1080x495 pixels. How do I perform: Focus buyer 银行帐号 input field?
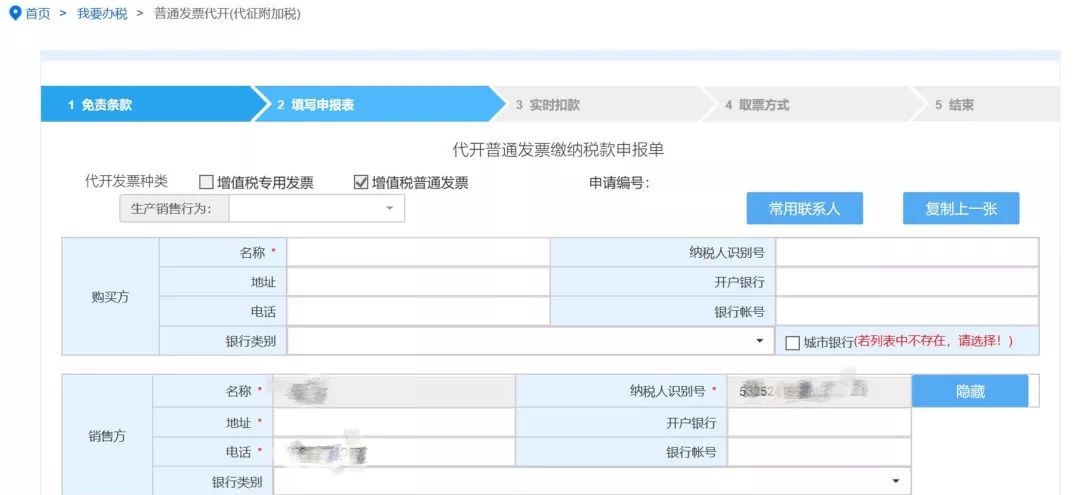[x=907, y=312]
